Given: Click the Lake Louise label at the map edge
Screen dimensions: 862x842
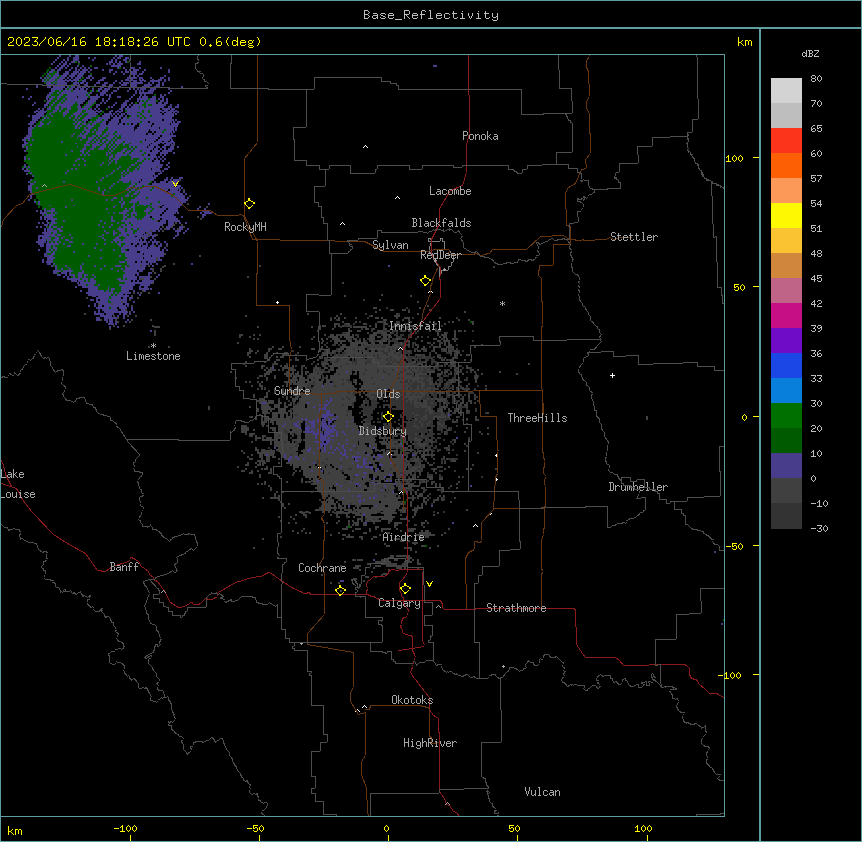Looking at the screenshot, I should (18, 484).
